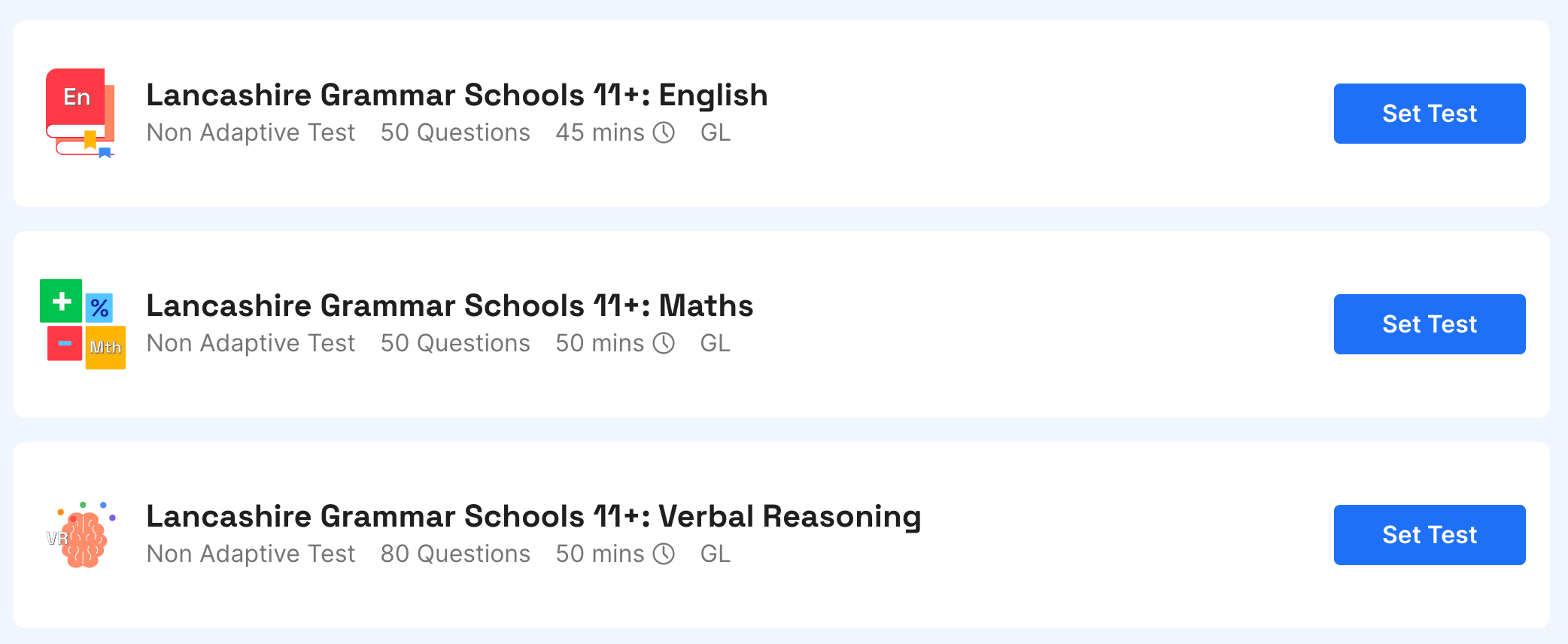Click the clock icon on Verbal Reasoning row
The width and height of the screenshot is (1568, 644).
(x=665, y=554)
